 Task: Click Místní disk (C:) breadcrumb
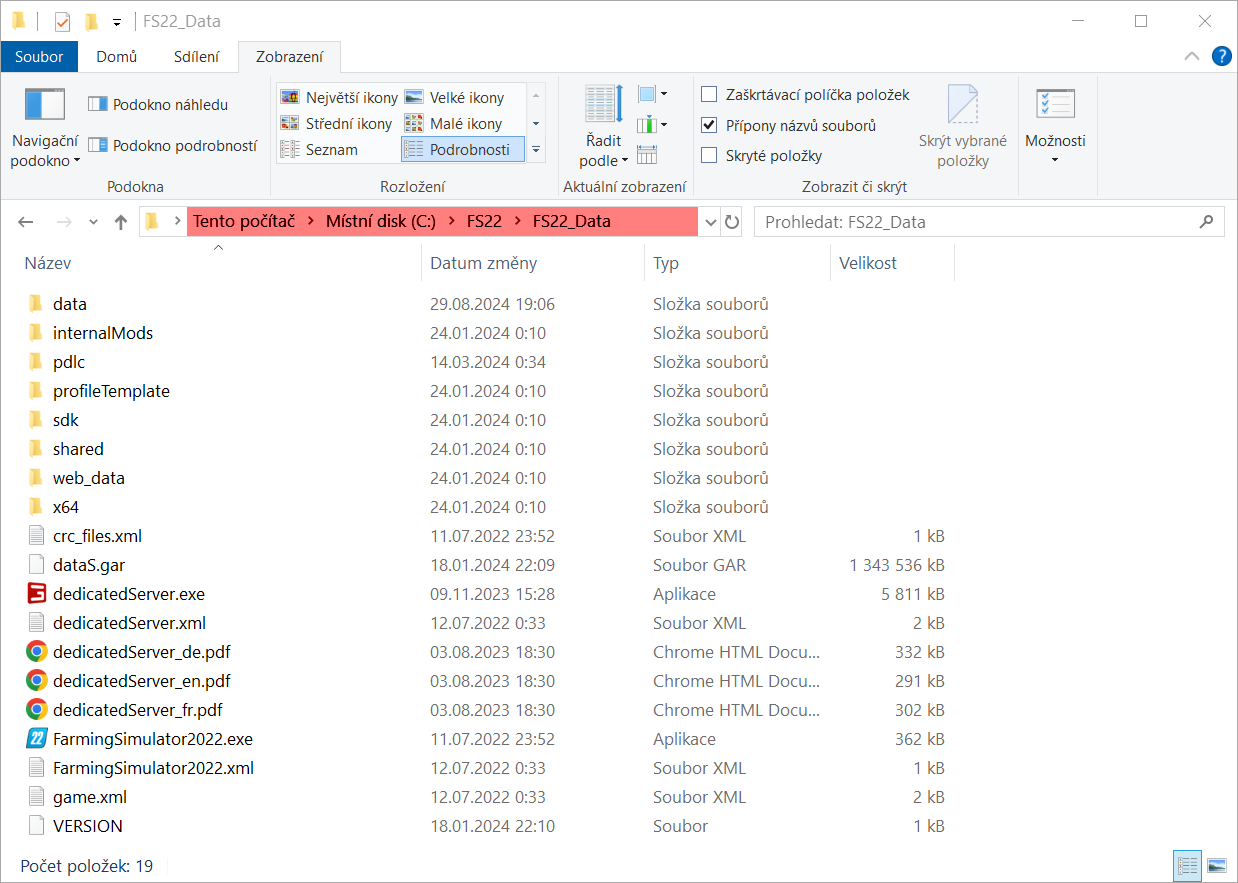(x=381, y=222)
